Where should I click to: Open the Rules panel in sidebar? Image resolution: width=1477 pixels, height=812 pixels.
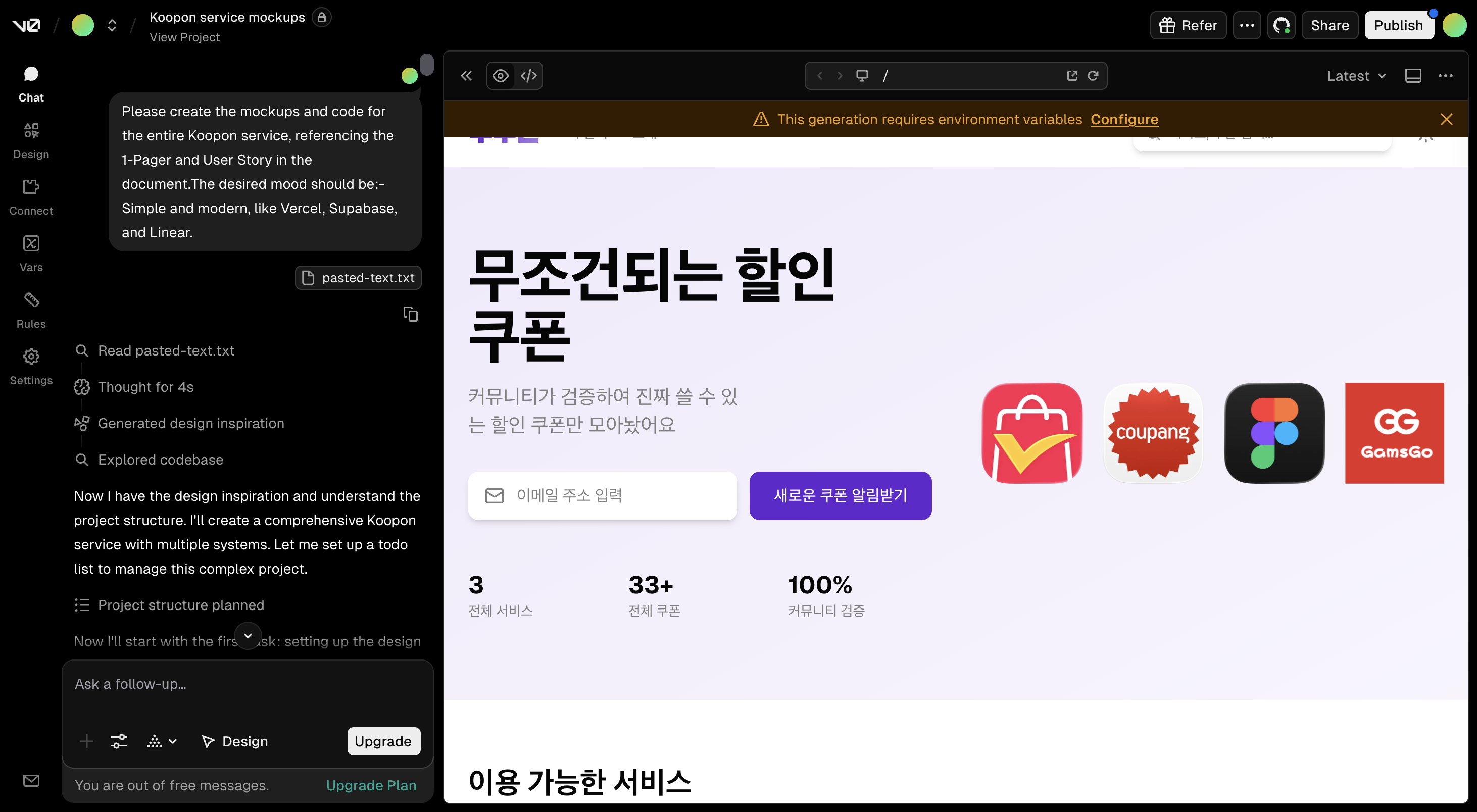(31, 310)
